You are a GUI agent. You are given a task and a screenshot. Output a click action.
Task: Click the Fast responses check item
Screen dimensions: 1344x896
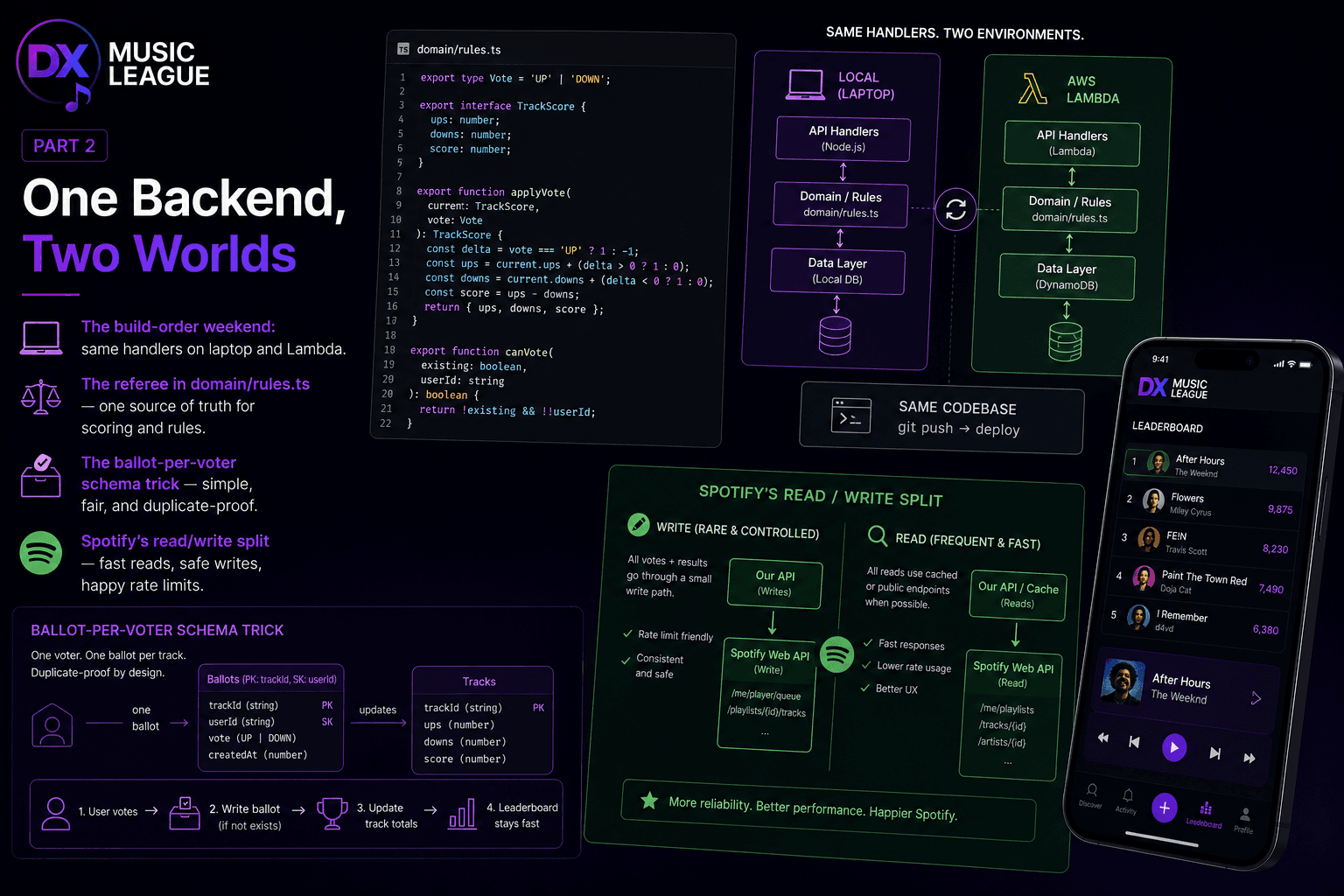904,644
